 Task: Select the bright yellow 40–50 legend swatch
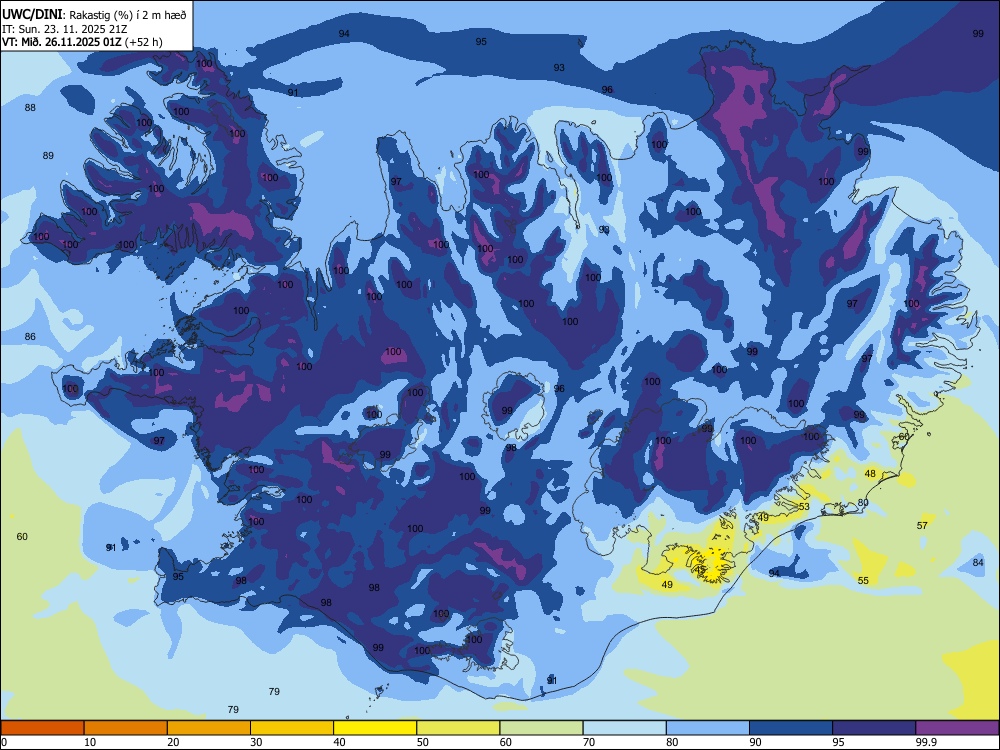375,728
